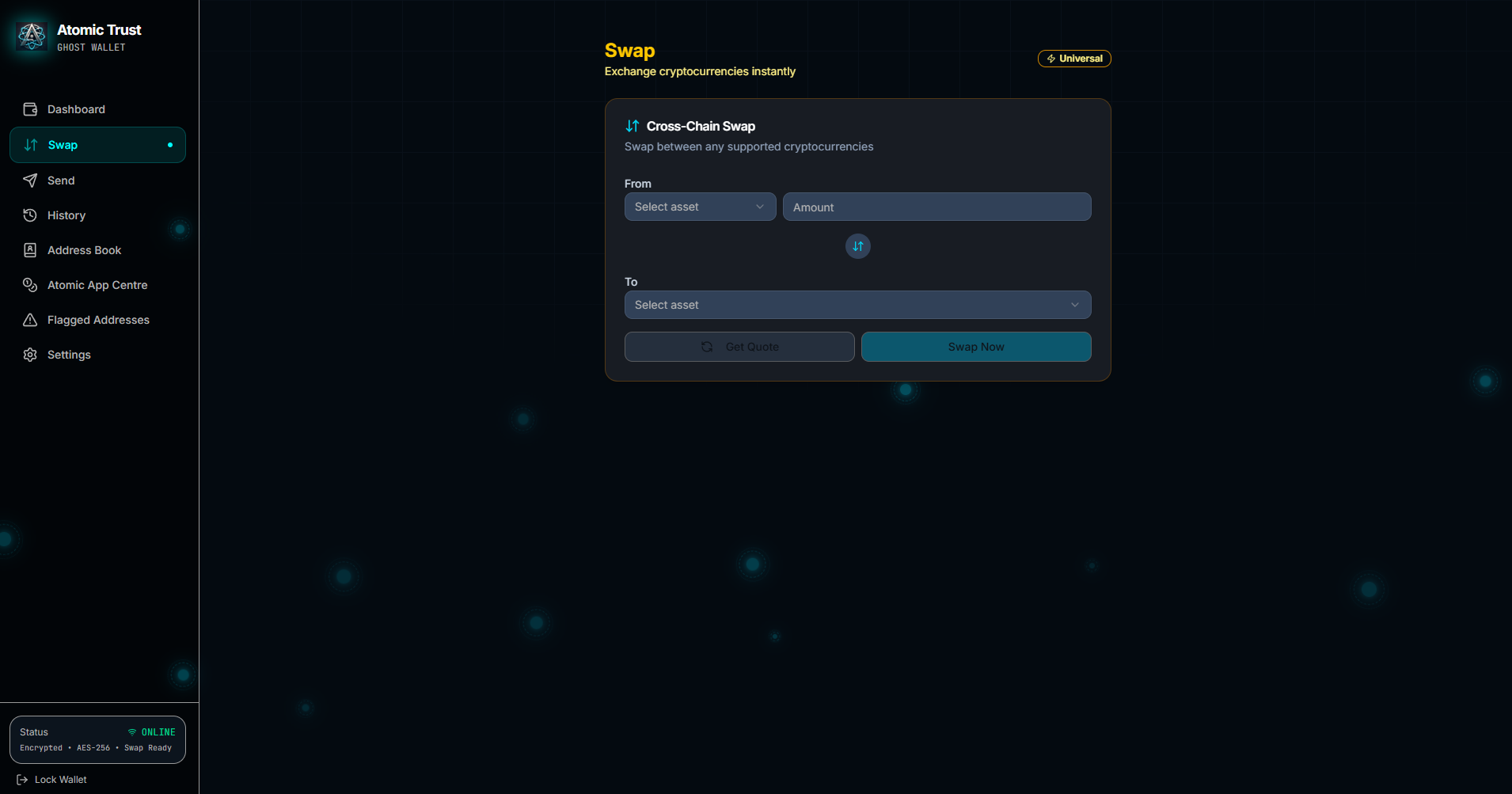Click the Flagged Addresses warning icon
The width and height of the screenshot is (1512, 794).
pyautogui.click(x=30, y=320)
